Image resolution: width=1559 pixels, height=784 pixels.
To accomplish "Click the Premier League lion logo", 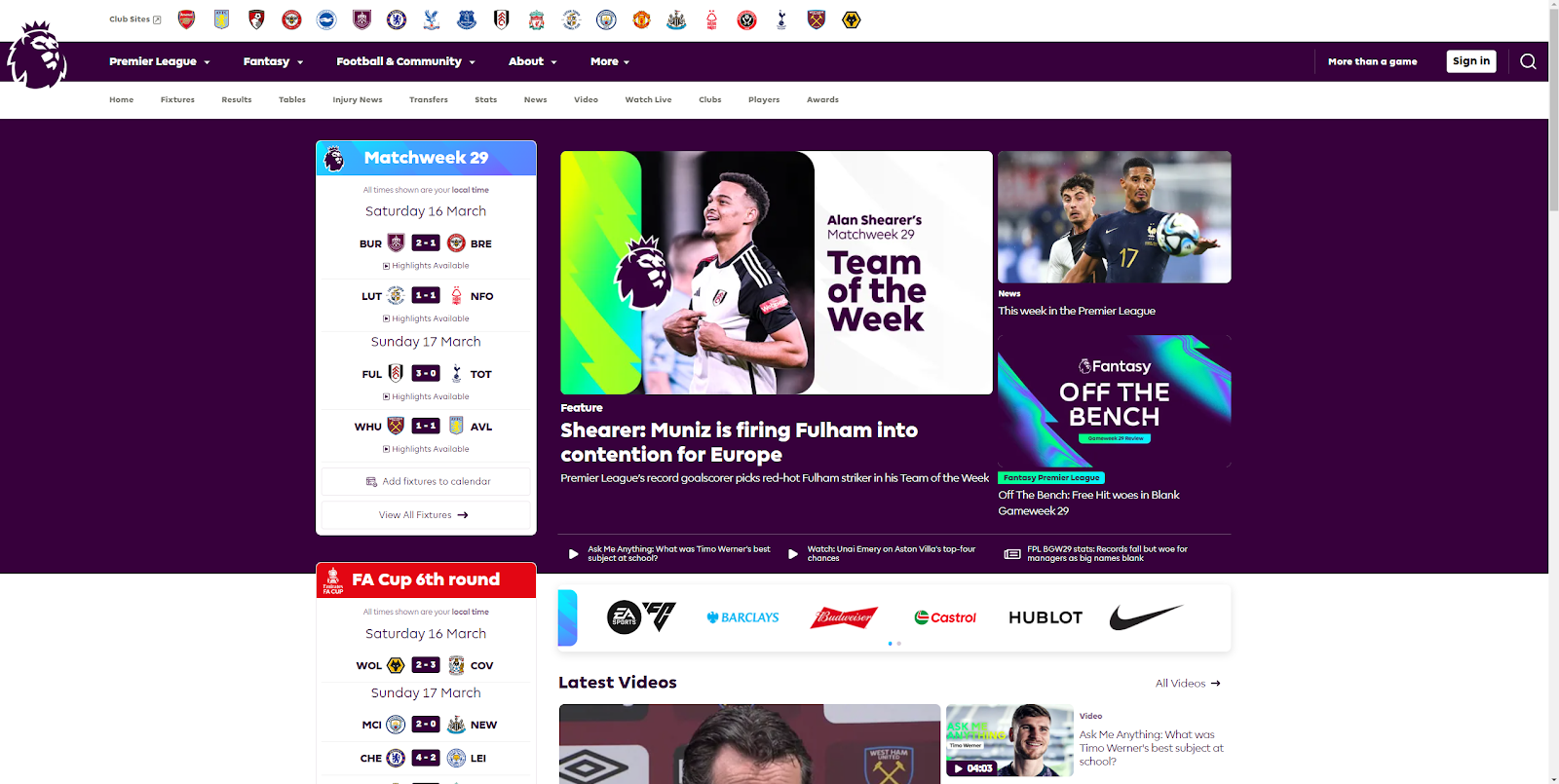I will point(37,56).
